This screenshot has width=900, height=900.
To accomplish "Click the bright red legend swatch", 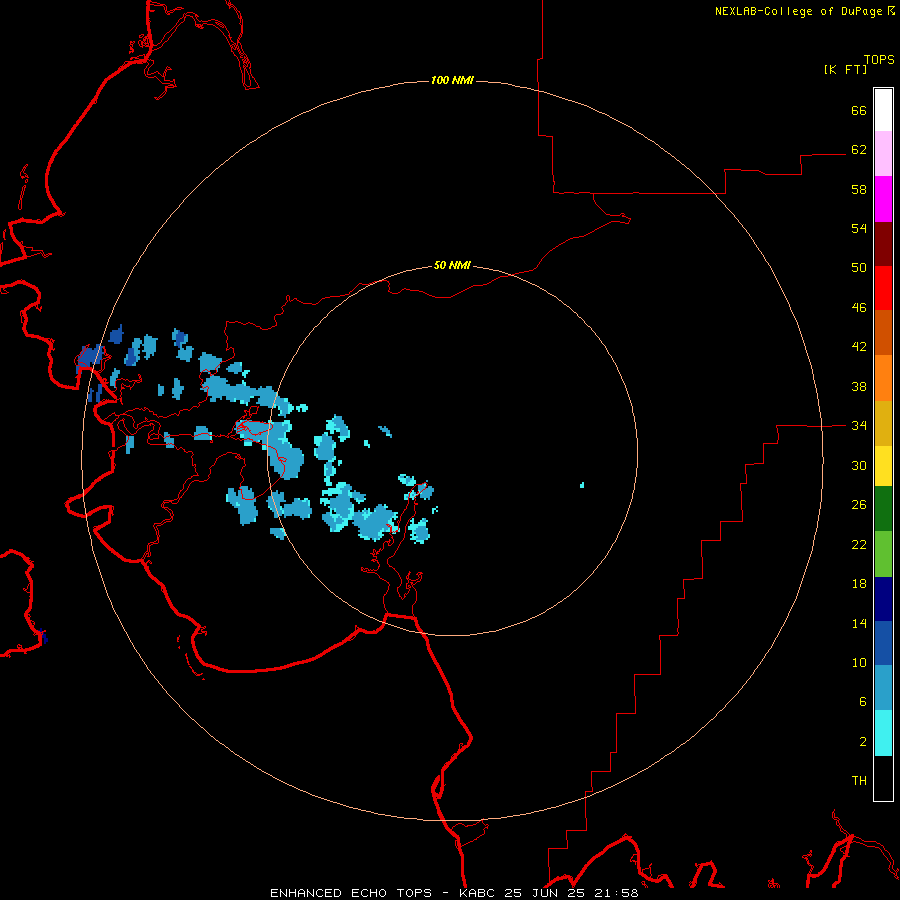I will tap(883, 288).
